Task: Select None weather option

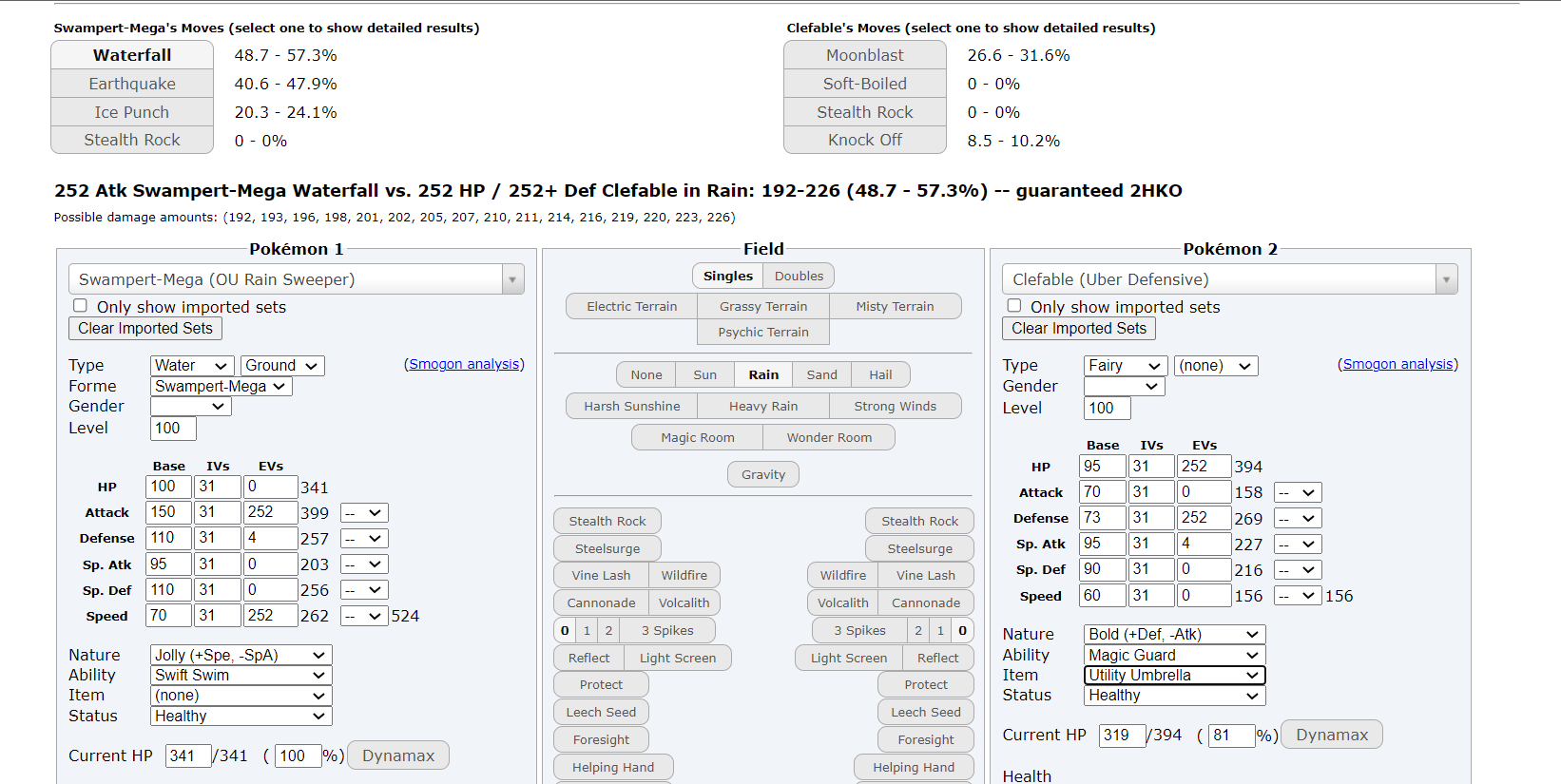Action: pos(646,374)
